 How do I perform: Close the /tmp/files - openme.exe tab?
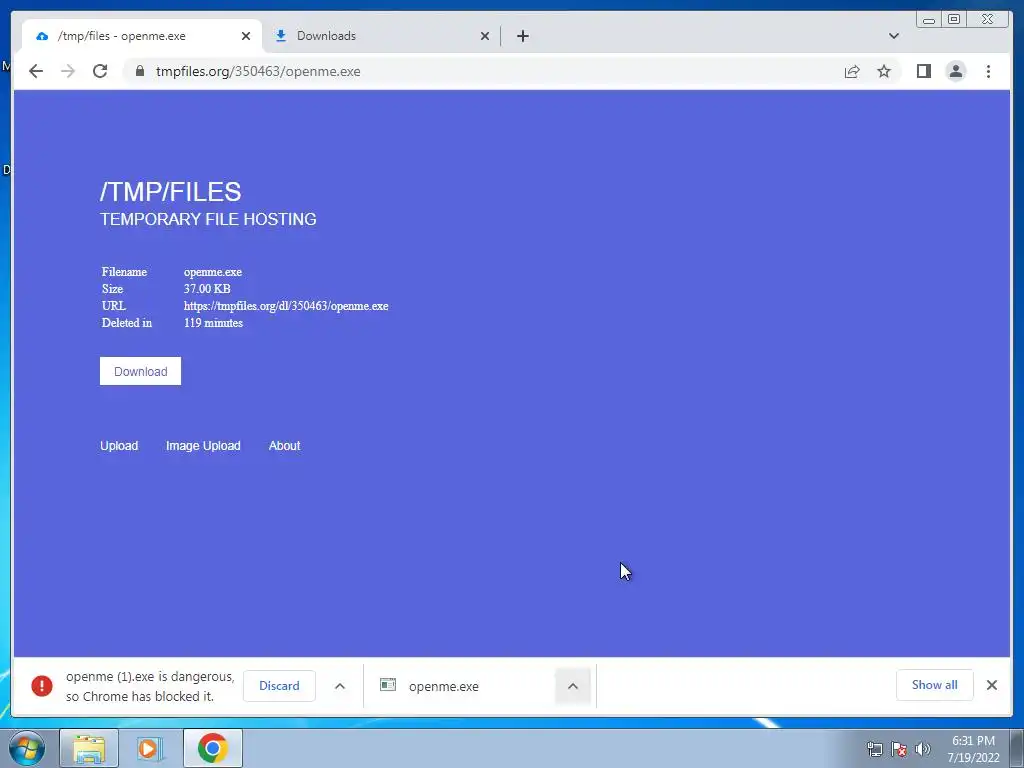(x=246, y=36)
